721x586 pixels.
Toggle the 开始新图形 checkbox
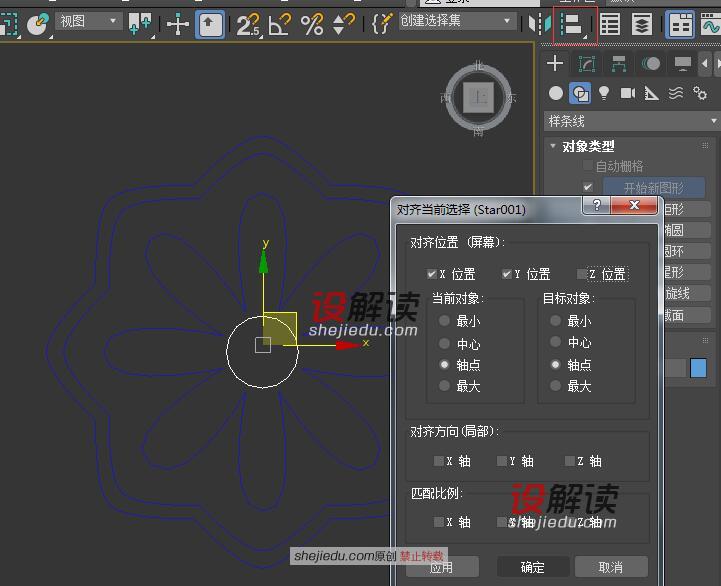tap(588, 187)
